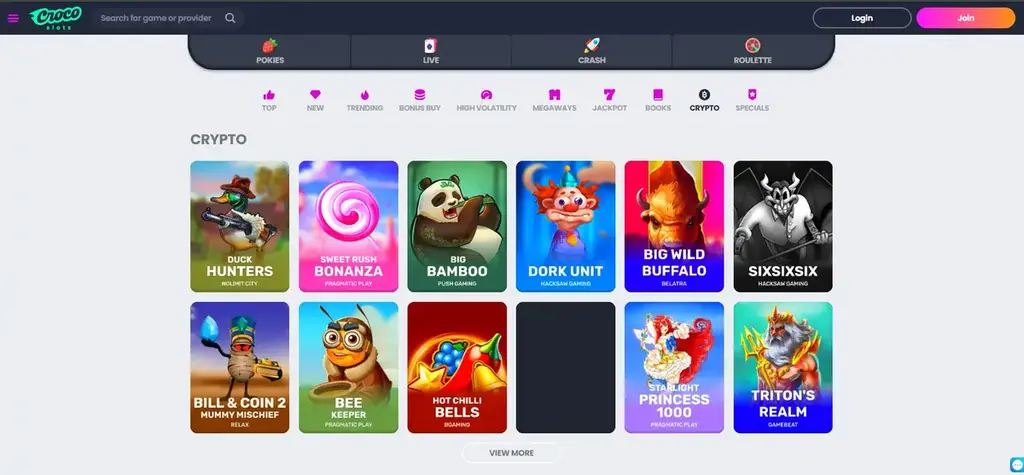Select the Books filter icon
This screenshot has height=475, width=1024.
(658, 95)
